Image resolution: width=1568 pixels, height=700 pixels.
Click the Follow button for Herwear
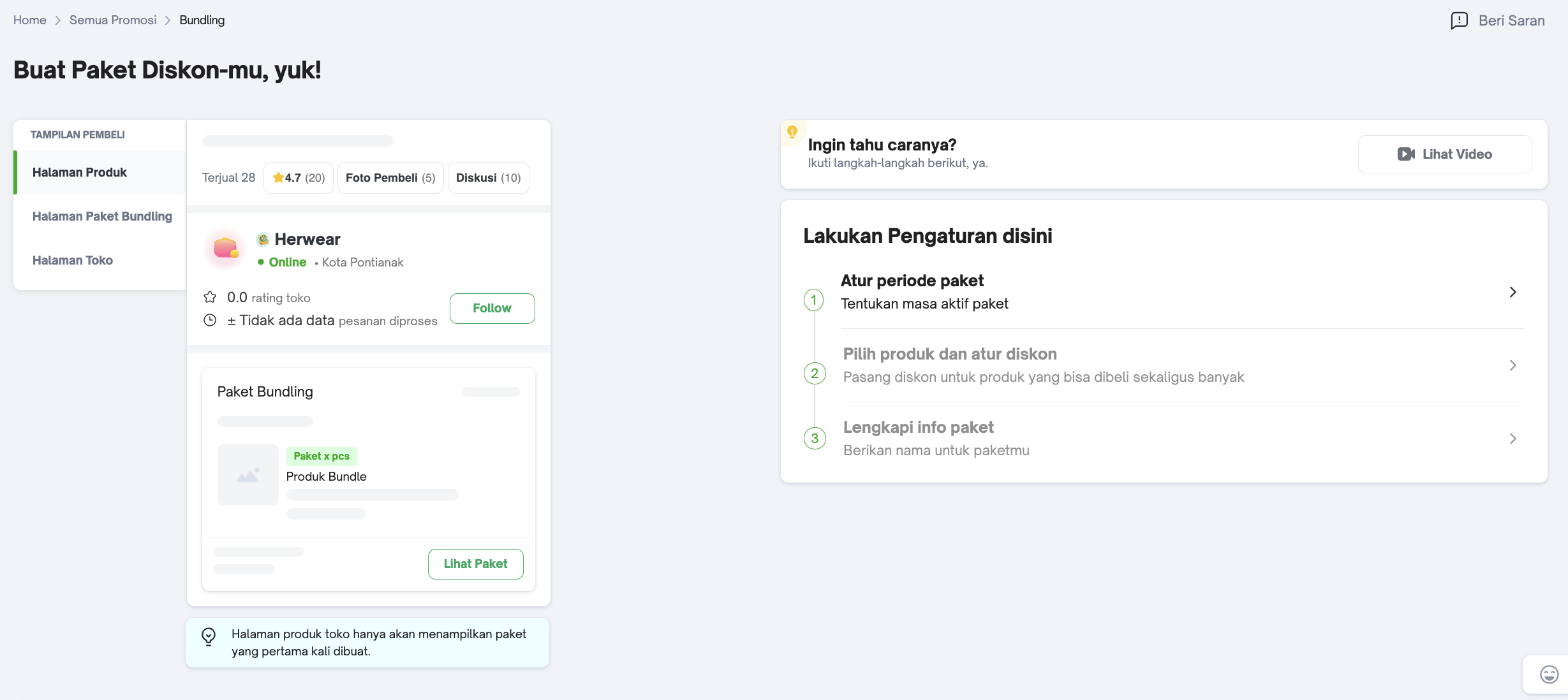coord(492,309)
